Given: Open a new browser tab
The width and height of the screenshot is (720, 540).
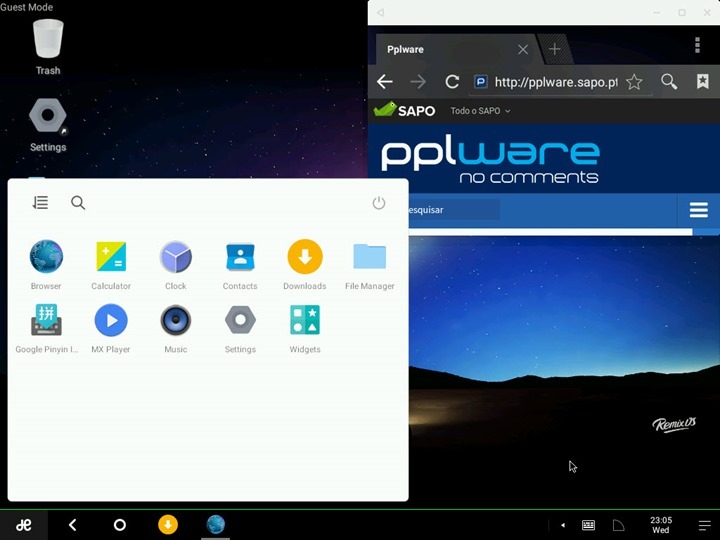Looking at the screenshot, I should pos(554,49).
